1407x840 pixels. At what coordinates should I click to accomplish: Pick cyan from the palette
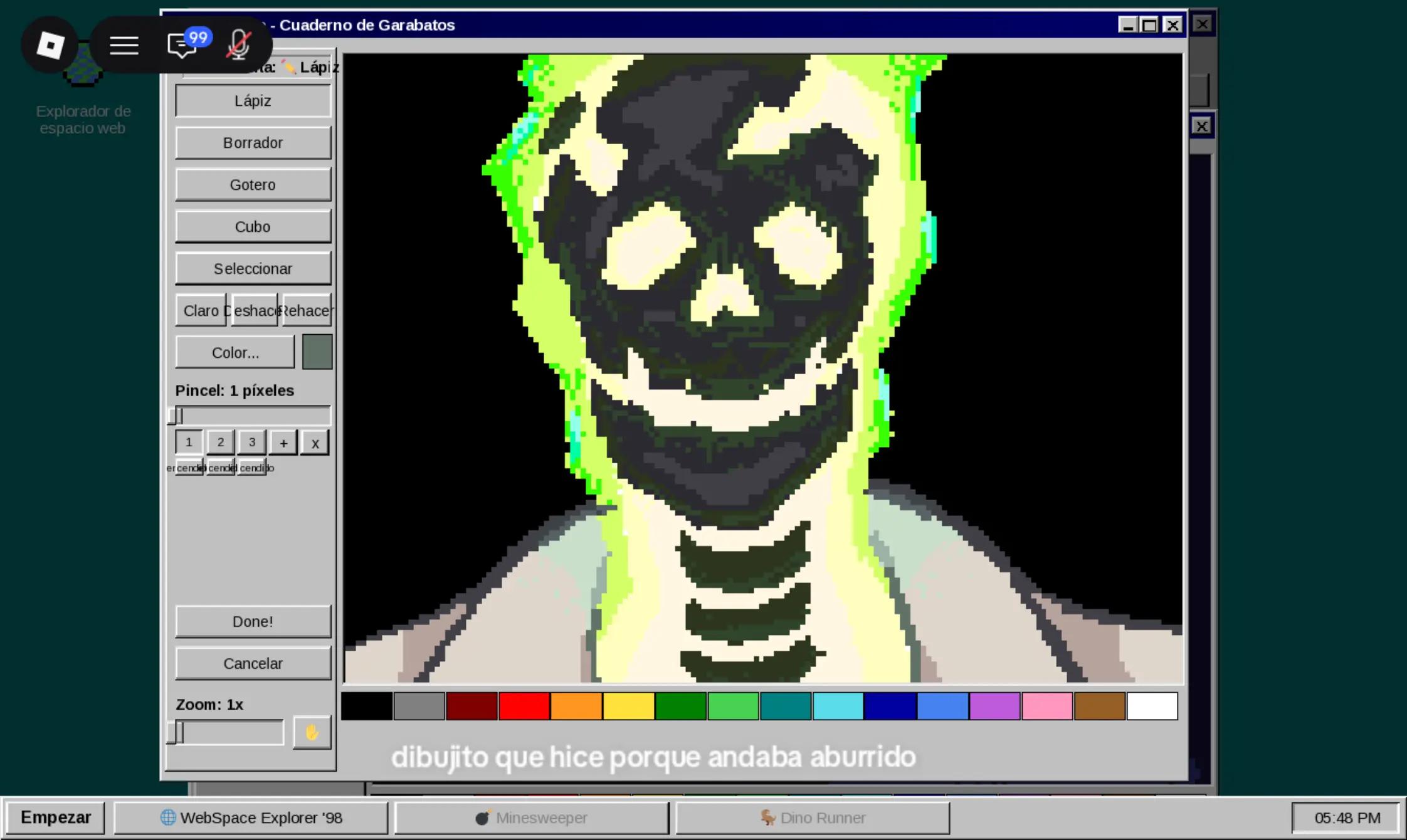coord(838,706)
